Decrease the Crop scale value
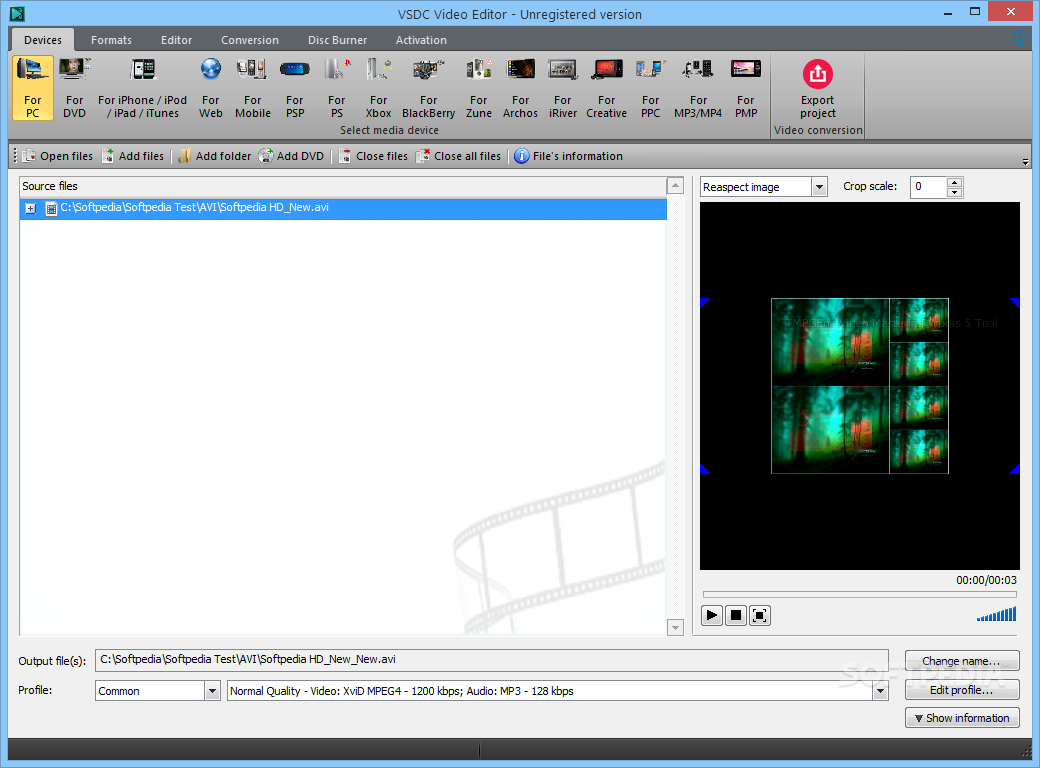This screenshot has width=1040, height=768. pos(954,192)
